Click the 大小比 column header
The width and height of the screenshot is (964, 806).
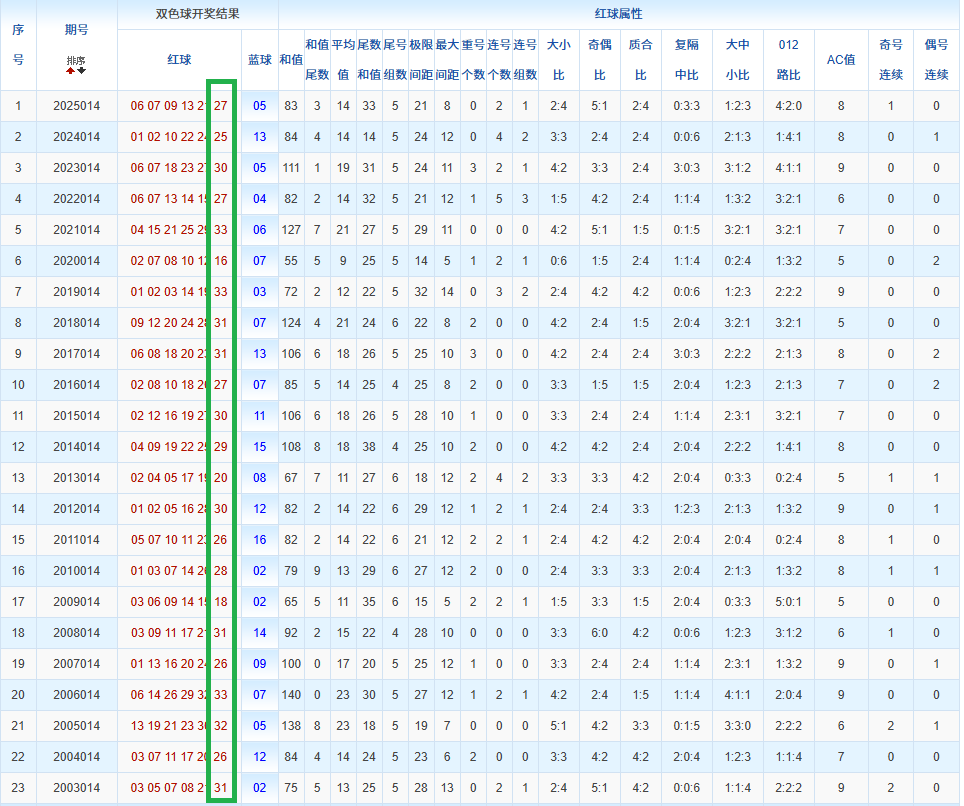coord(558,60)
